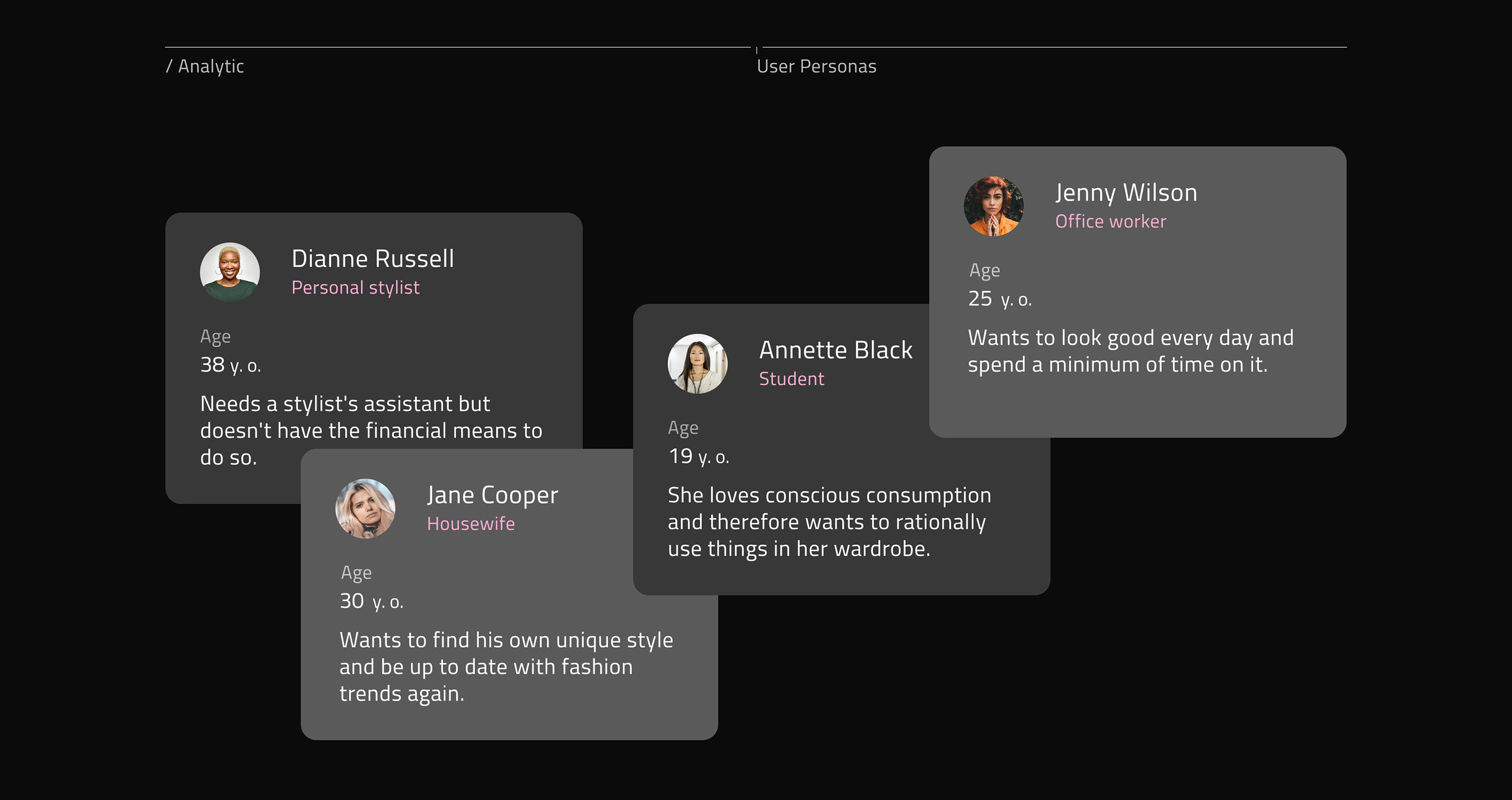Image resolution: width=1512 pixels, height=800 pixels.
Task: Open the / Analytic section label
Action: click(205, 66)
